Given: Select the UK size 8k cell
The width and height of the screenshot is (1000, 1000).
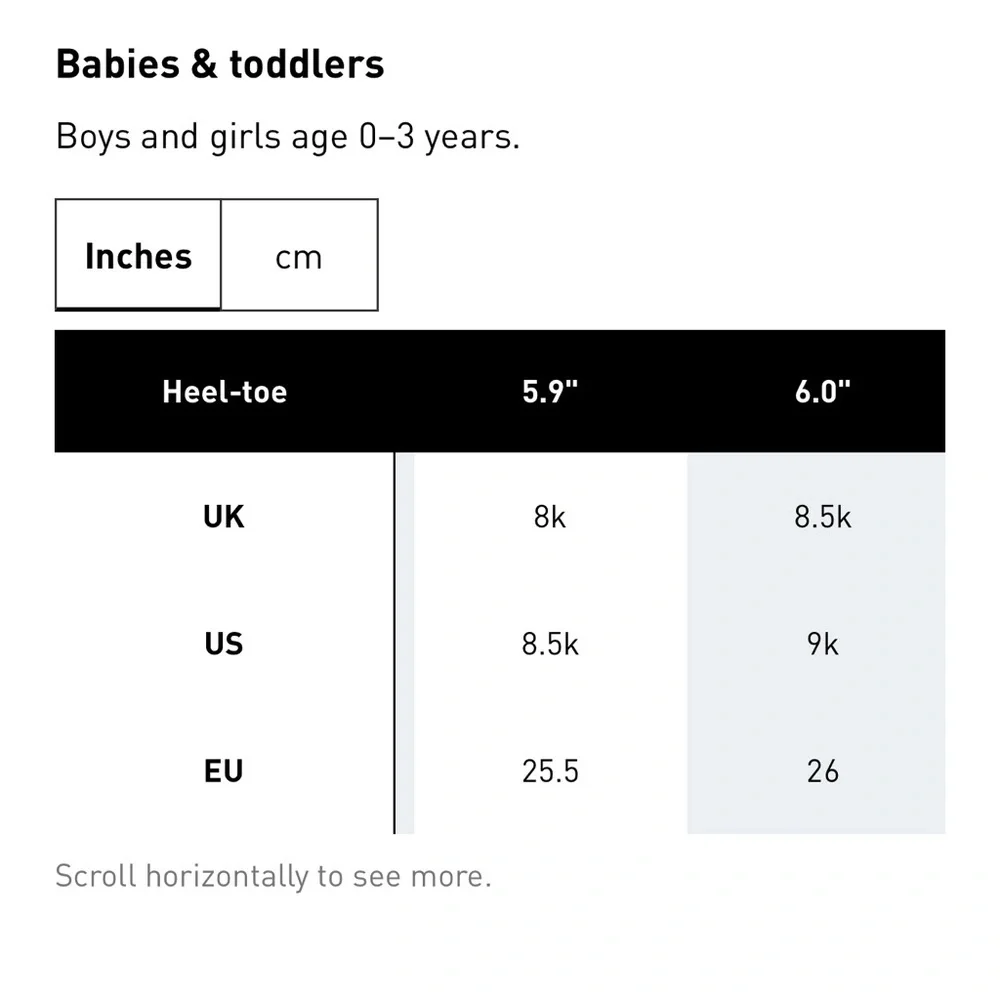Looking at the screenshot, I should (x=550, y=516).
